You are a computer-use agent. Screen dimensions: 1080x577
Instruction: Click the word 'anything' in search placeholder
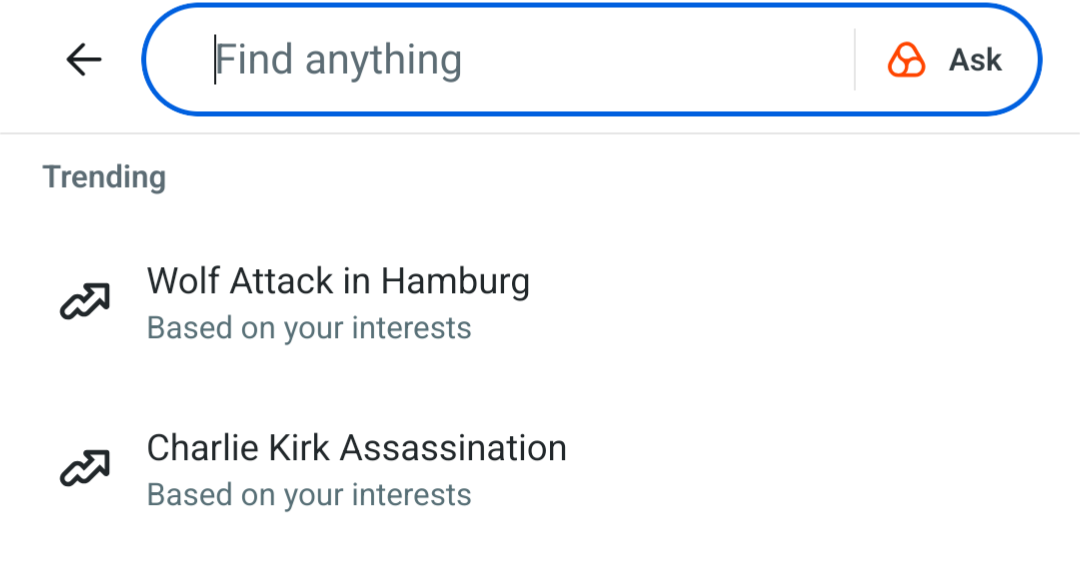383,61
